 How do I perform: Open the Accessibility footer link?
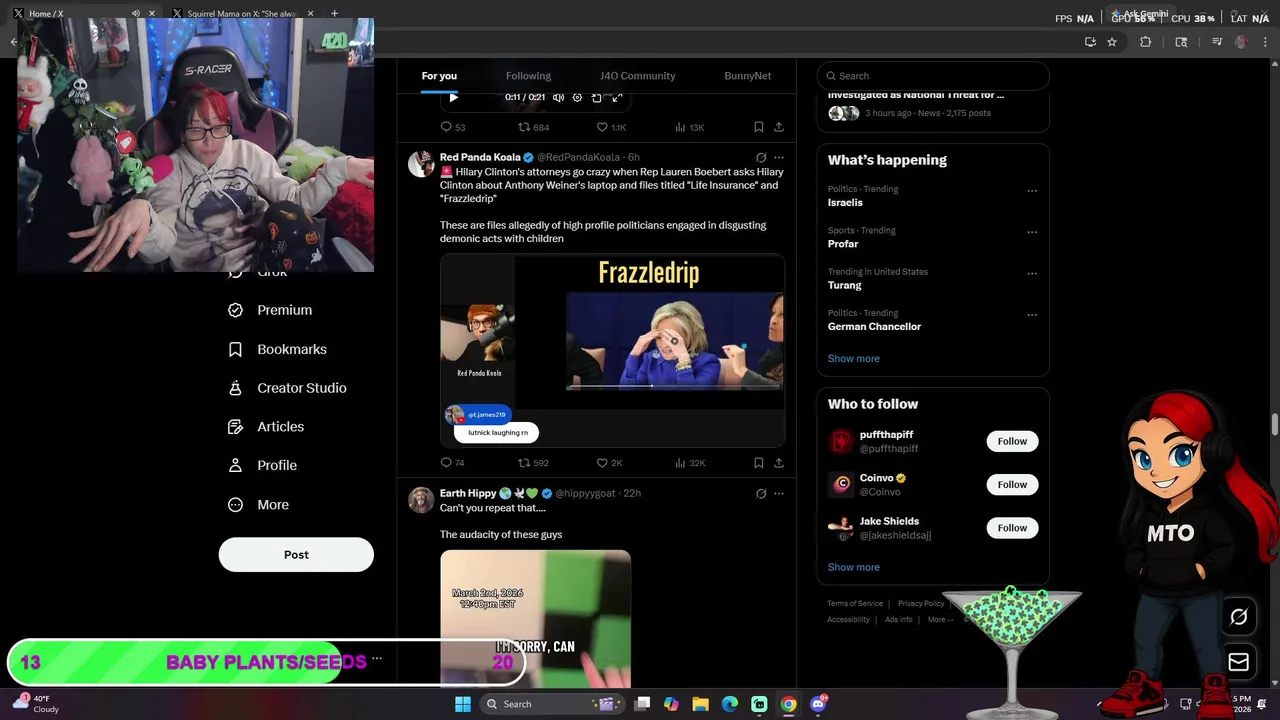[848, 620]
